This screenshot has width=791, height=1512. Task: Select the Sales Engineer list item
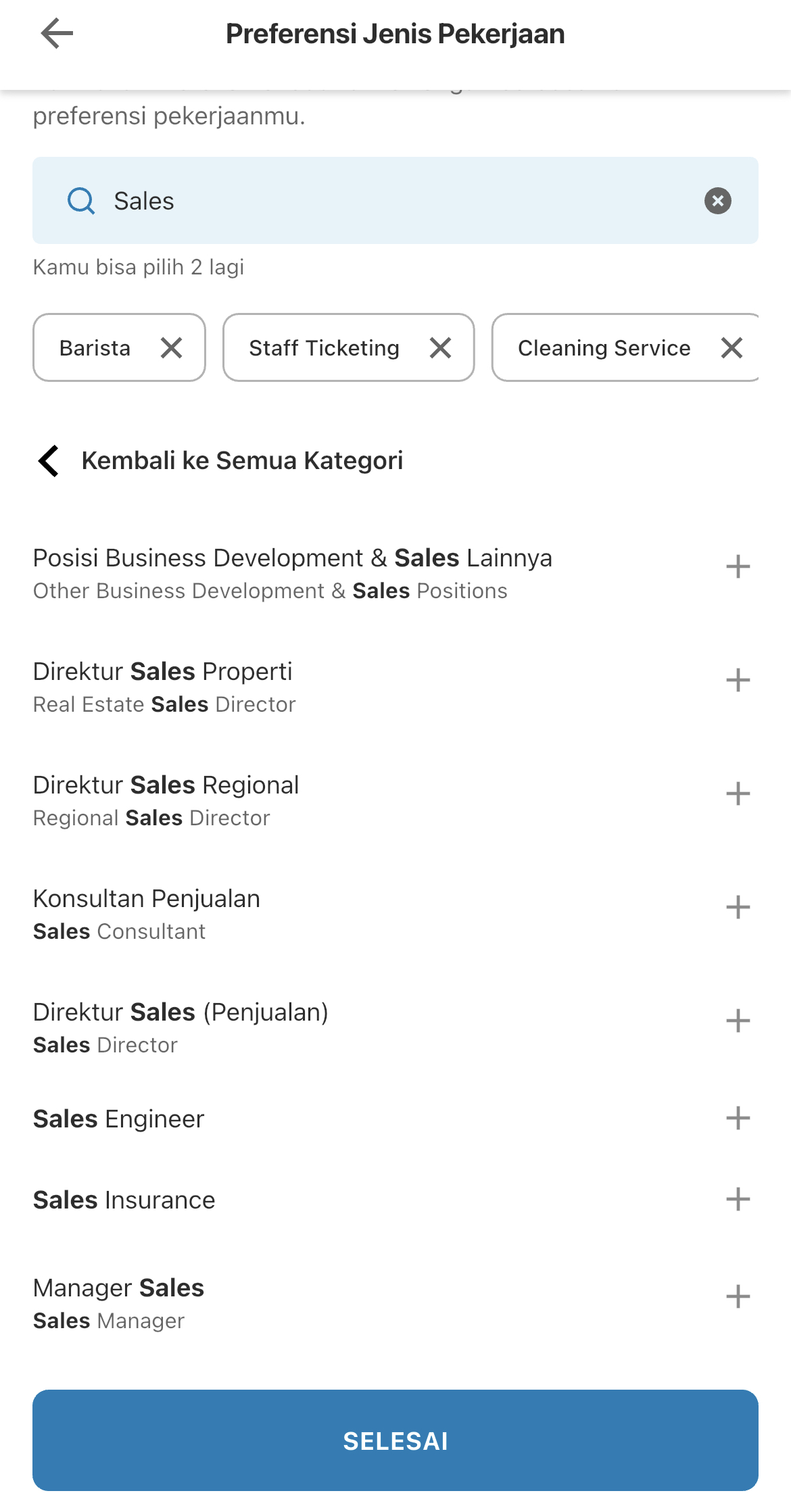[395, 1119]
